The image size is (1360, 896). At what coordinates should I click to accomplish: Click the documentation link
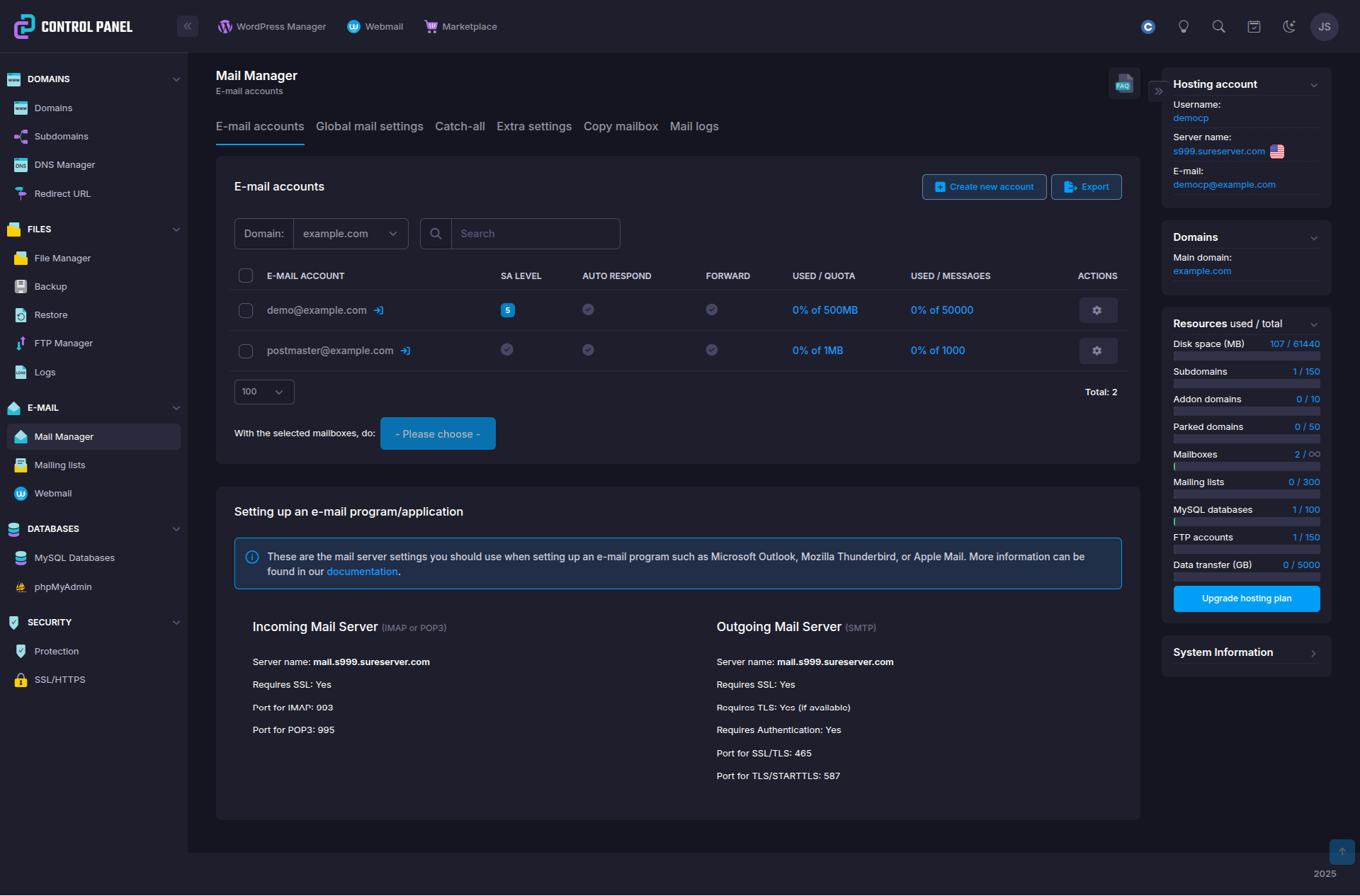click(362, 572)
